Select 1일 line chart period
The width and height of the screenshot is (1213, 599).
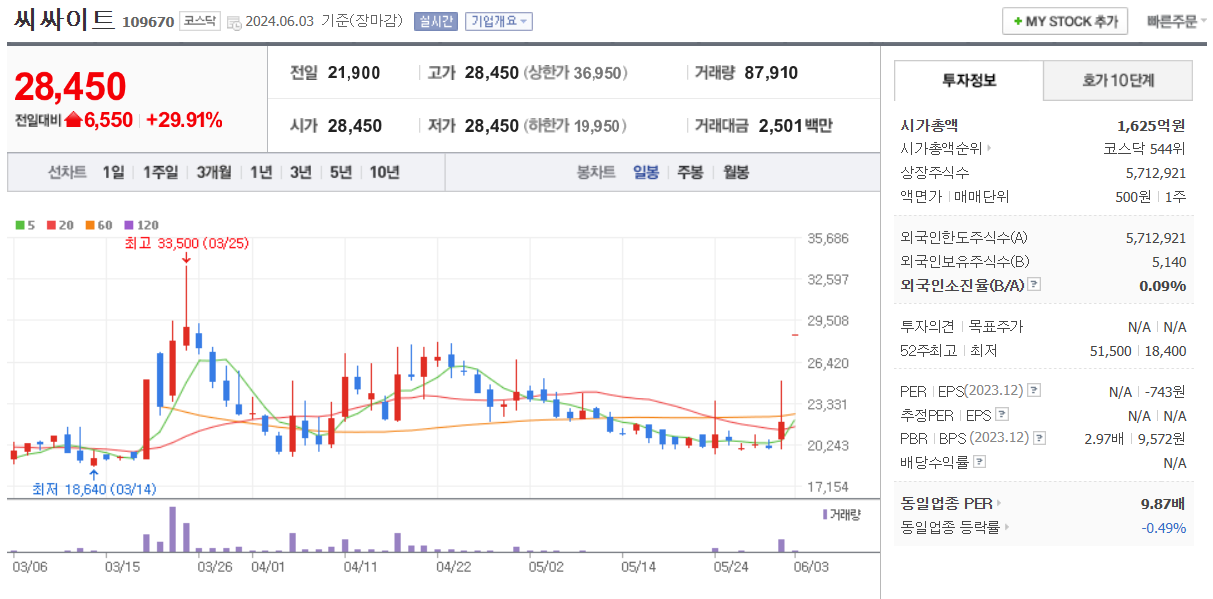113,172
